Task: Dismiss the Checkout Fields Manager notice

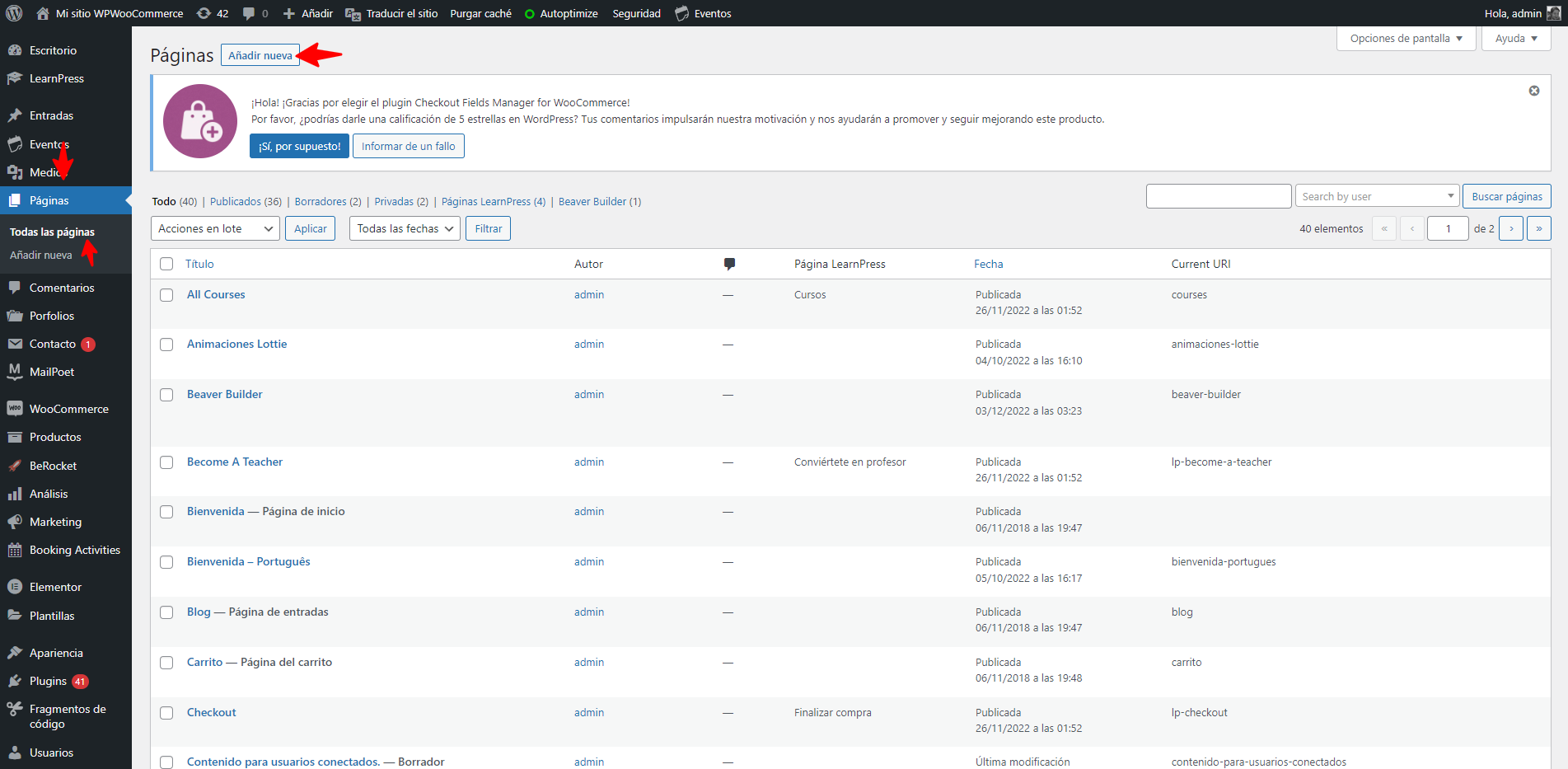Action: (1534, 91)
